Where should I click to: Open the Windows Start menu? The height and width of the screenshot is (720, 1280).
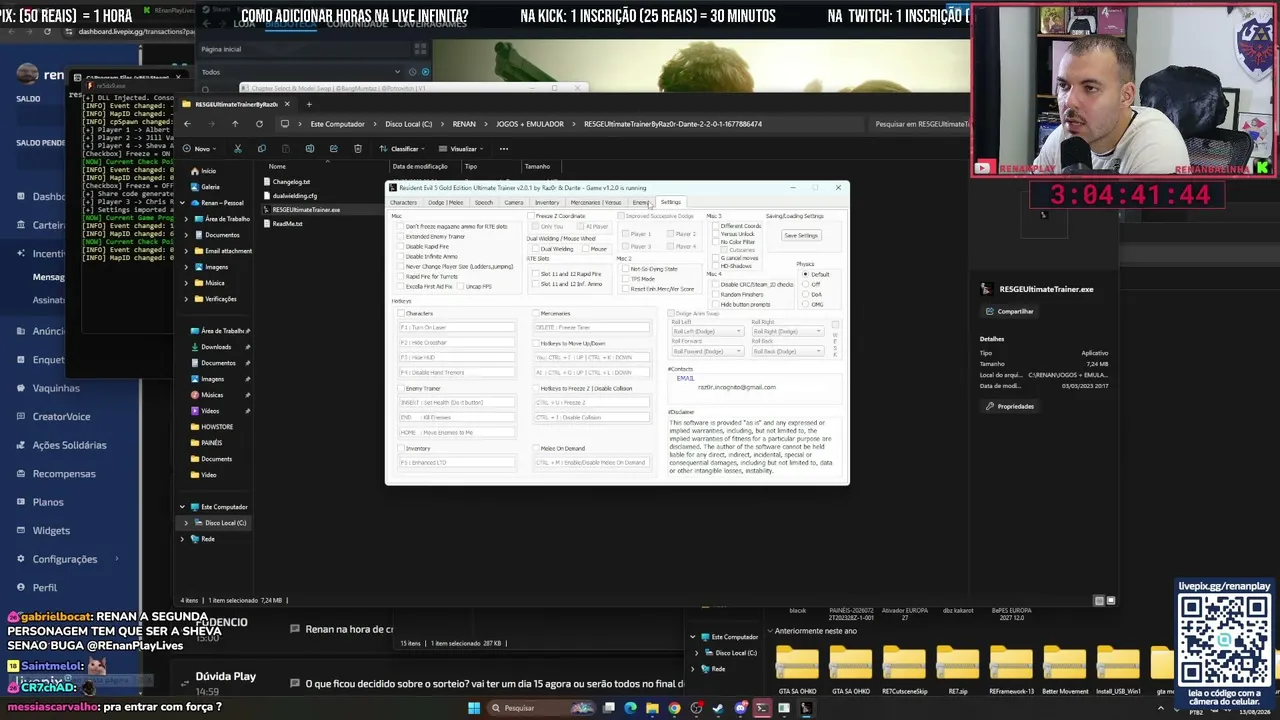[474, 708]
